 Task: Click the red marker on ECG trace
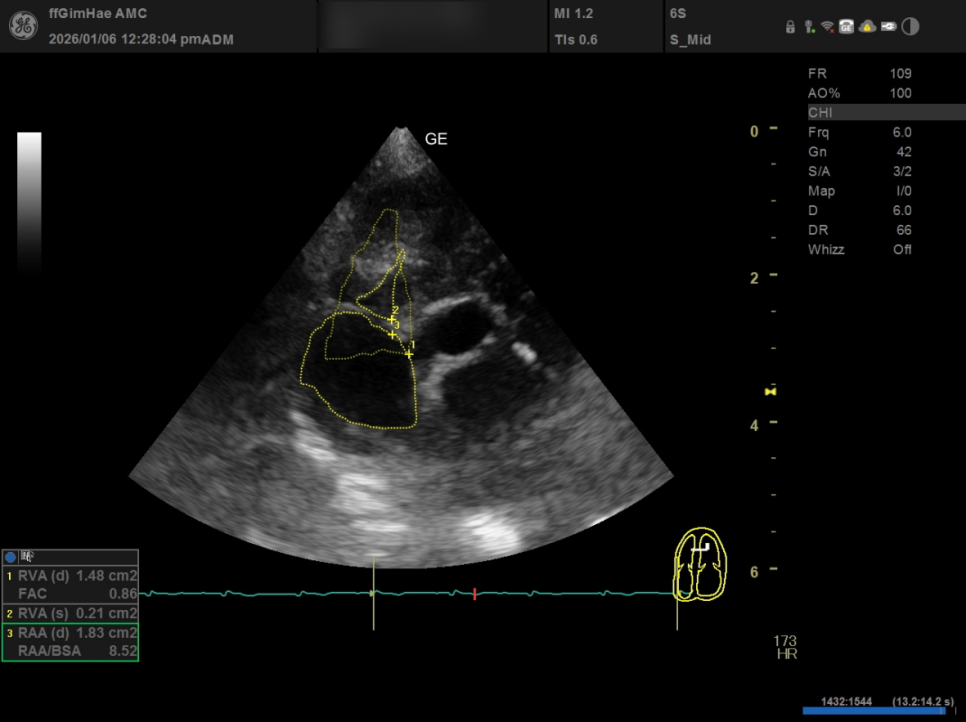point(474,594)
